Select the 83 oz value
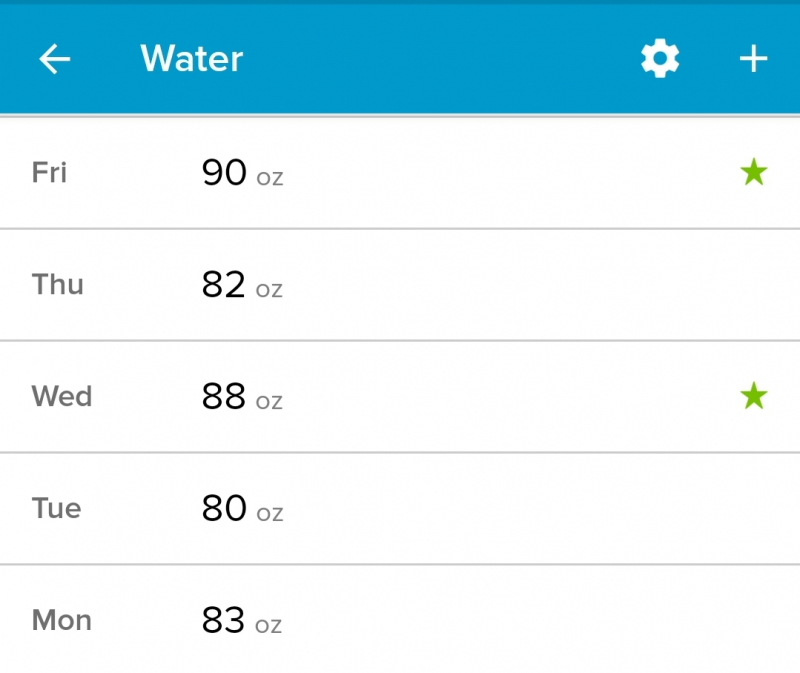This screenshot has height=673, width=800. [x=242, y=622]
